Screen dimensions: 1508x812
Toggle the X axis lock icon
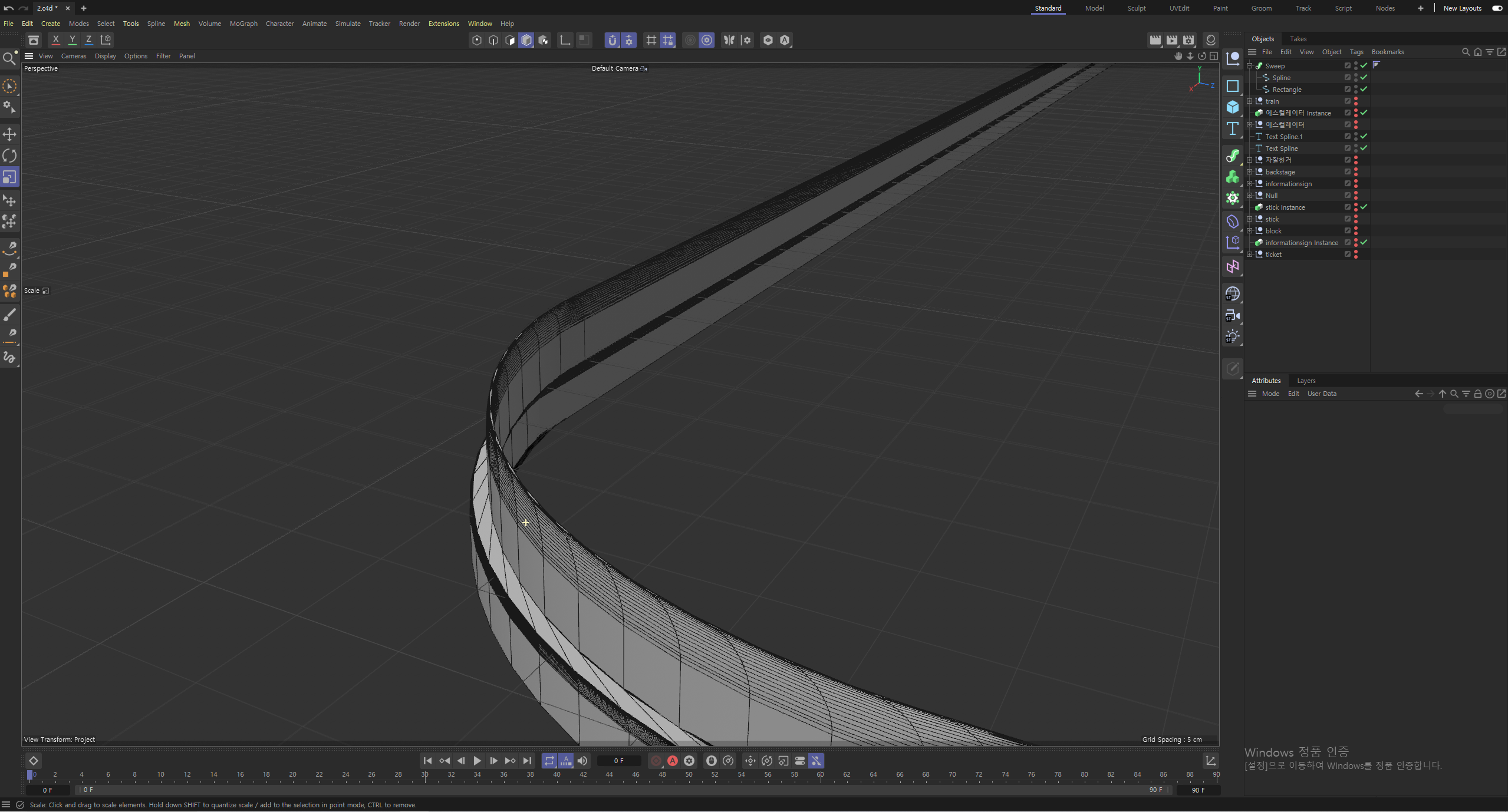pos(56,39)
